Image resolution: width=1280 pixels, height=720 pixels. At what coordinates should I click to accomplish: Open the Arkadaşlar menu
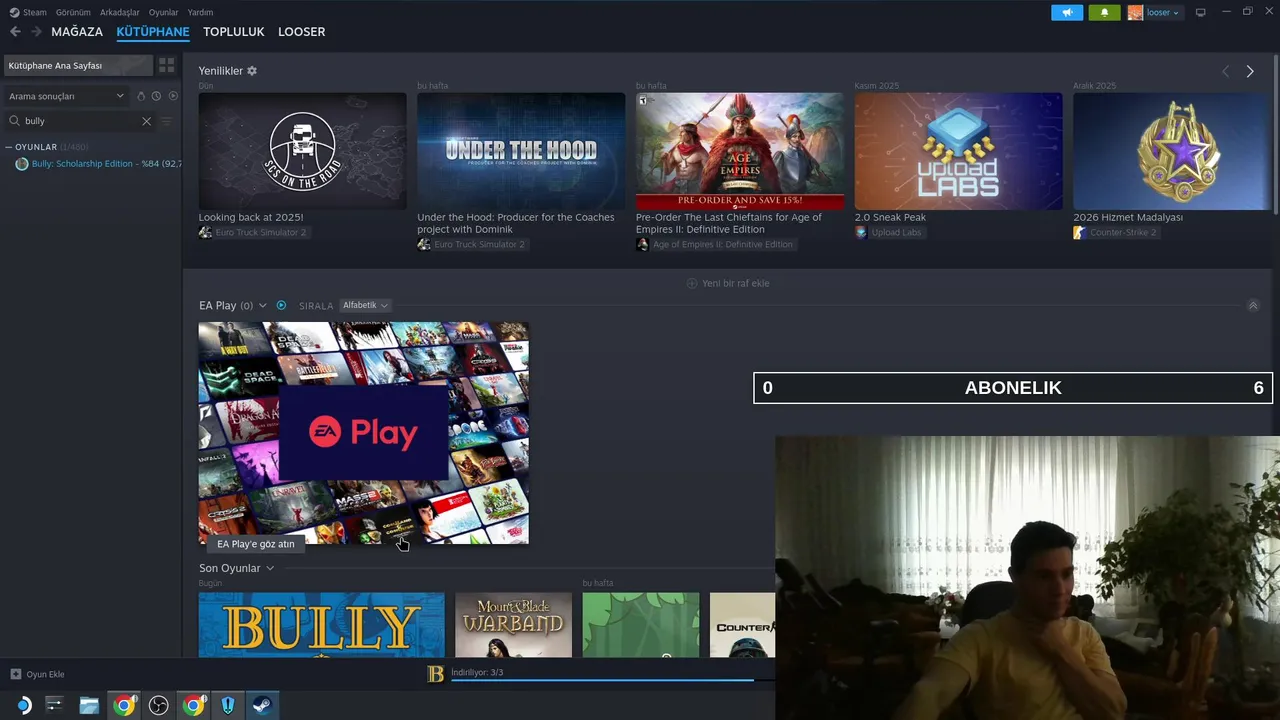point(120,12)
